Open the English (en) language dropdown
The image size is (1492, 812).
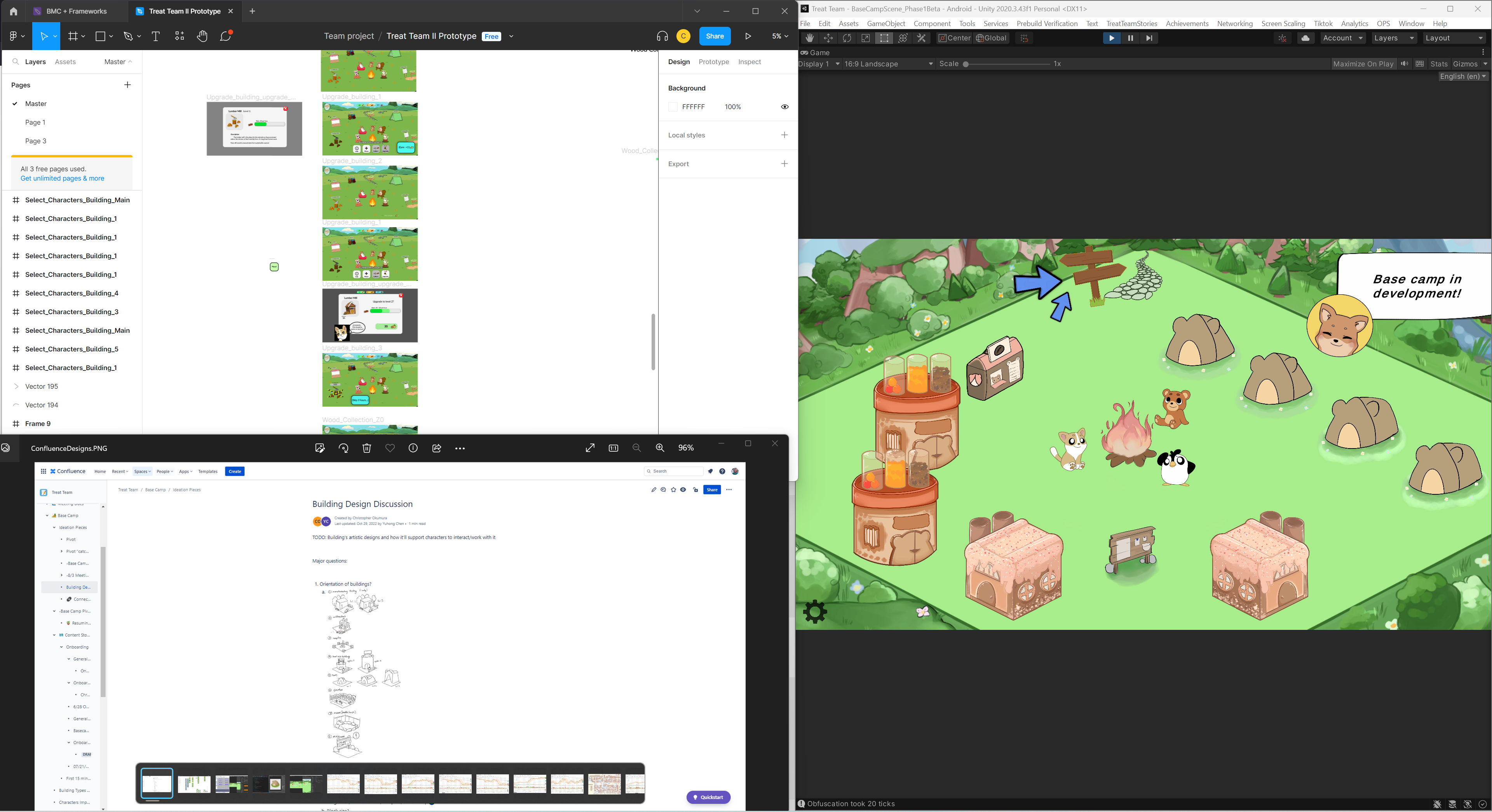(1463, 77)
